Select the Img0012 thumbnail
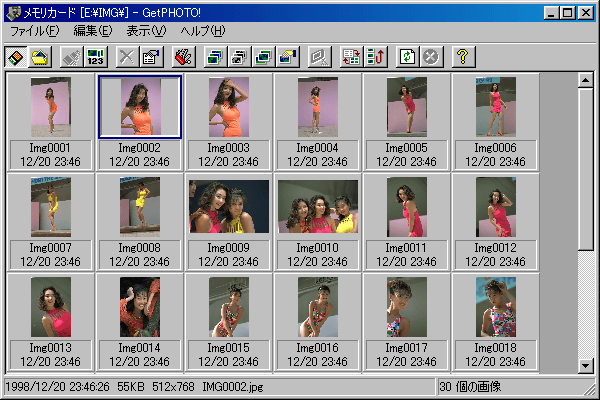Screen dimensions: 600x400 (496, 207)
